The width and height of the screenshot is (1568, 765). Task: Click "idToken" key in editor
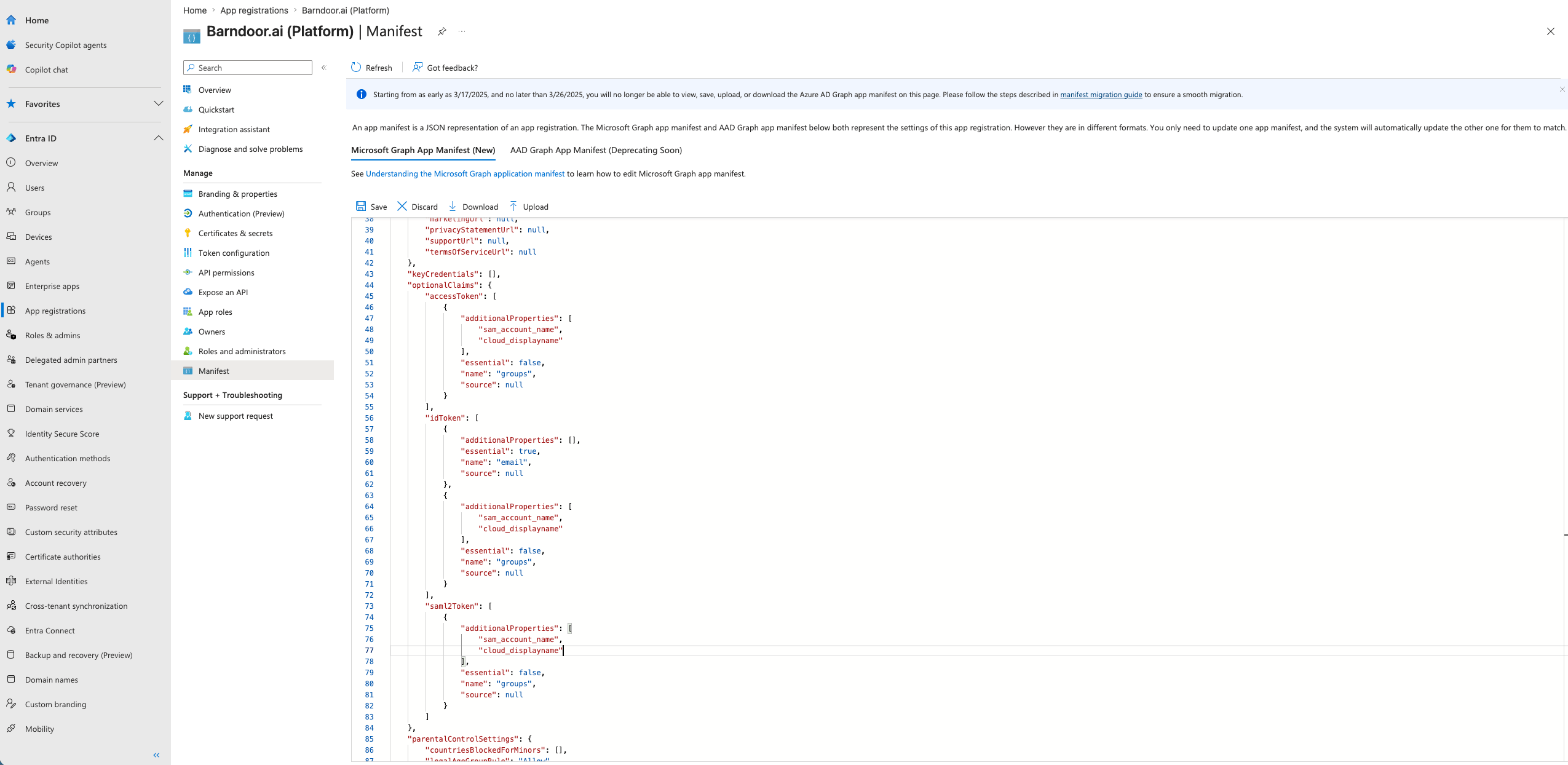445,418
